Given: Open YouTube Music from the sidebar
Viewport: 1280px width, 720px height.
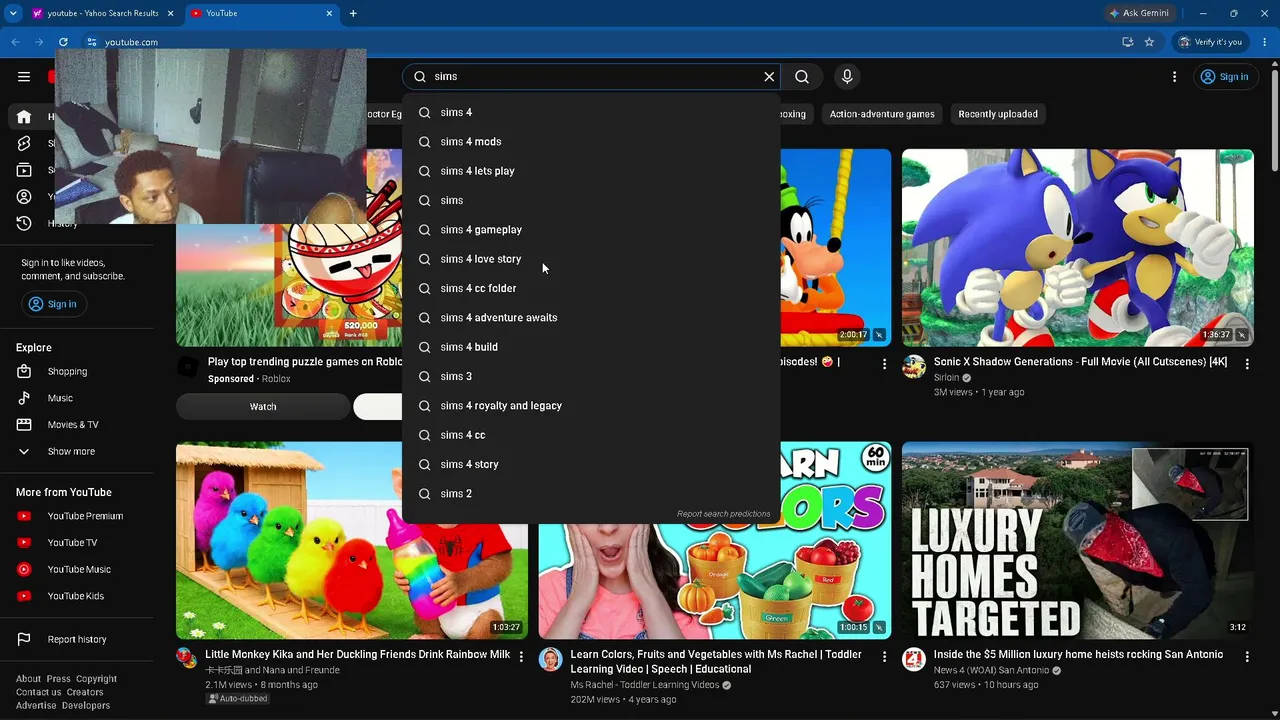Looking at the screenshot, I should [79, 570].
